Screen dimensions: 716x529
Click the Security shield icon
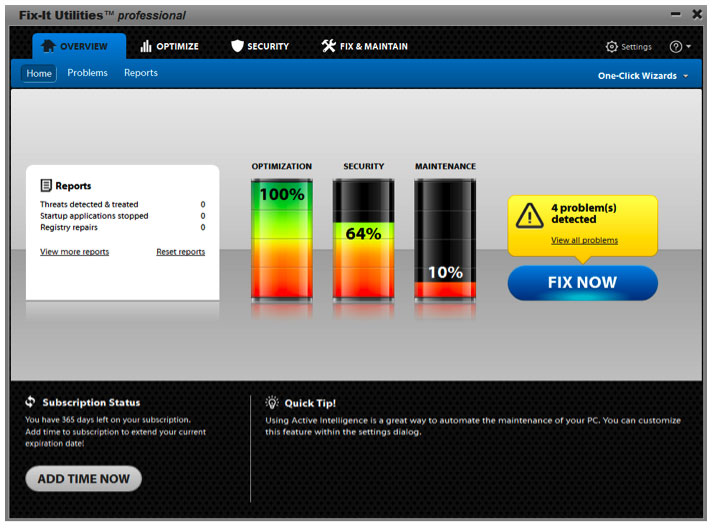(x=237, y=46)
